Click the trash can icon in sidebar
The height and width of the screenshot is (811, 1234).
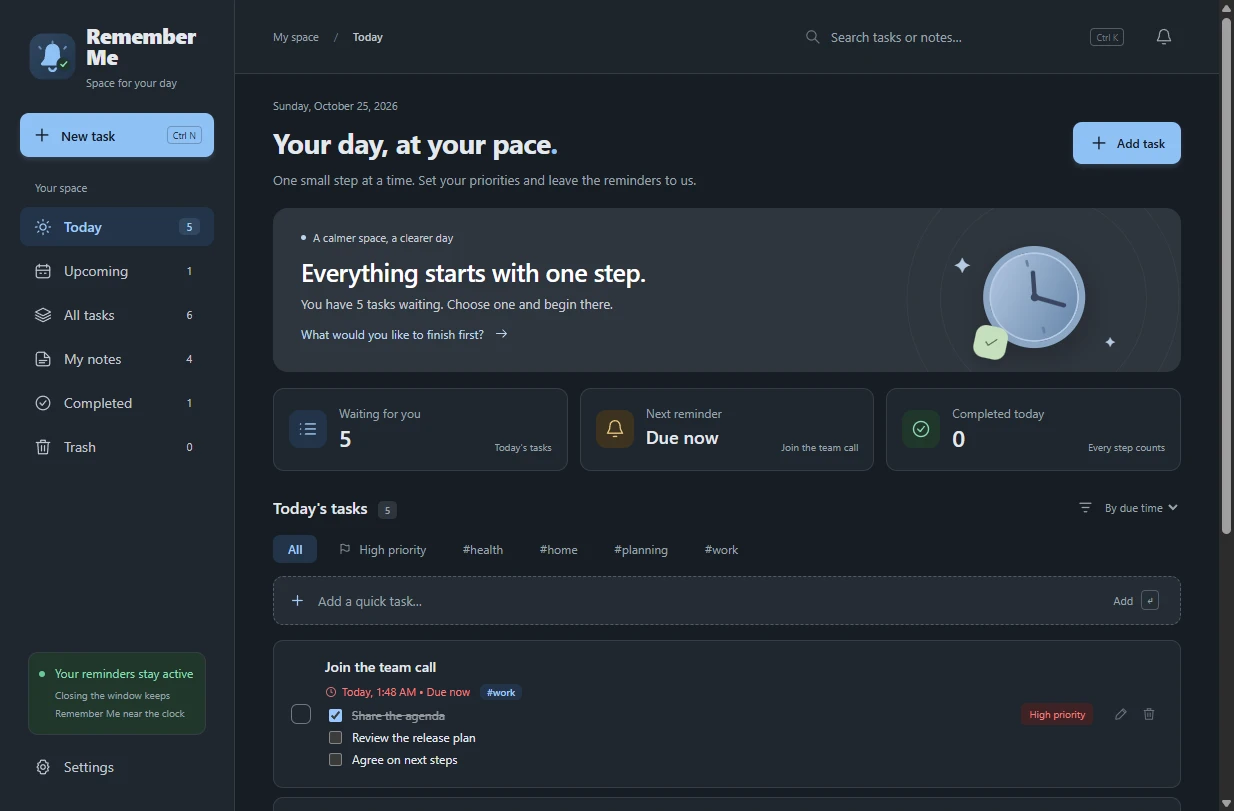point(43,447)
